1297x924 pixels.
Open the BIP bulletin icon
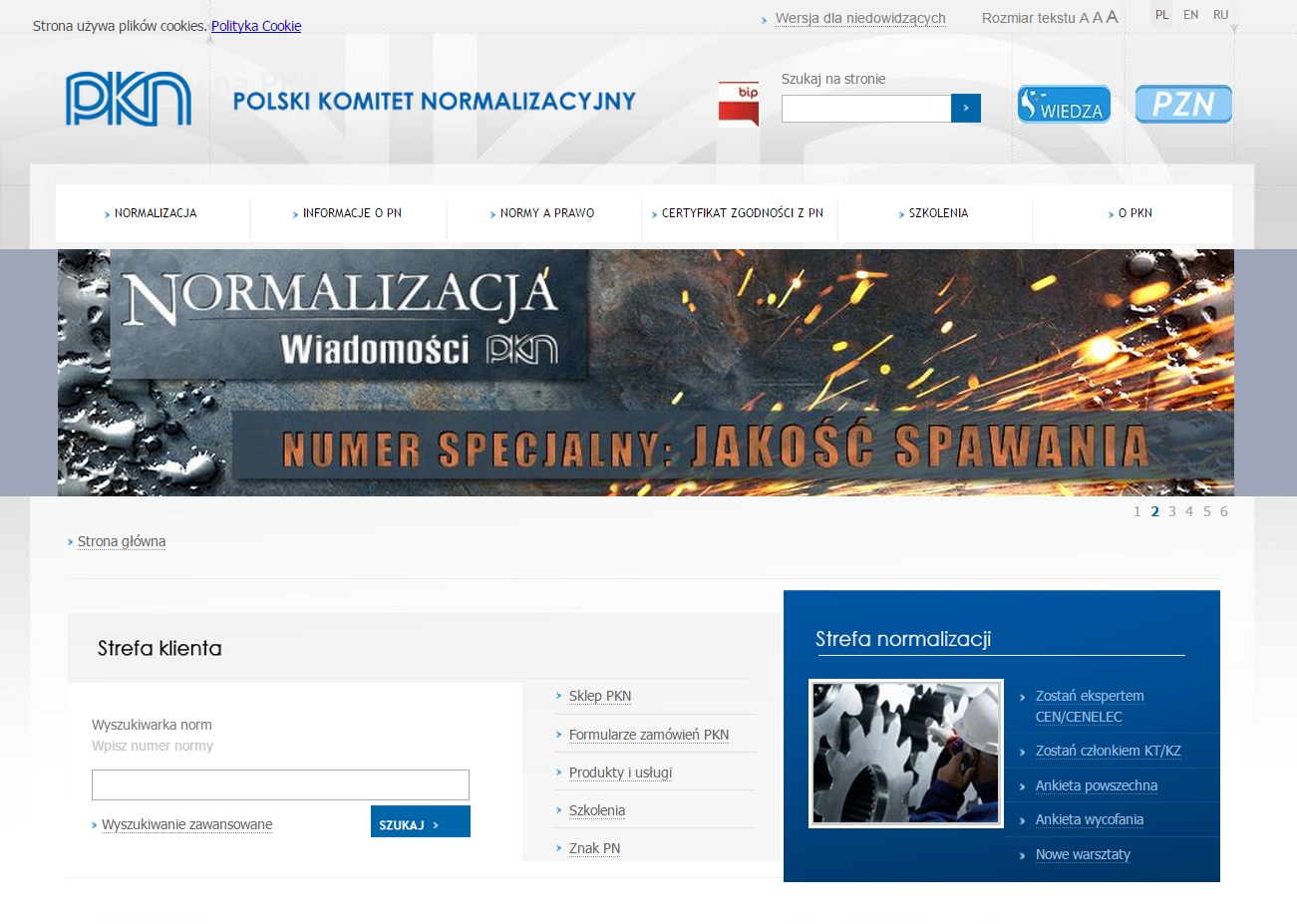(x=739, y=104)
